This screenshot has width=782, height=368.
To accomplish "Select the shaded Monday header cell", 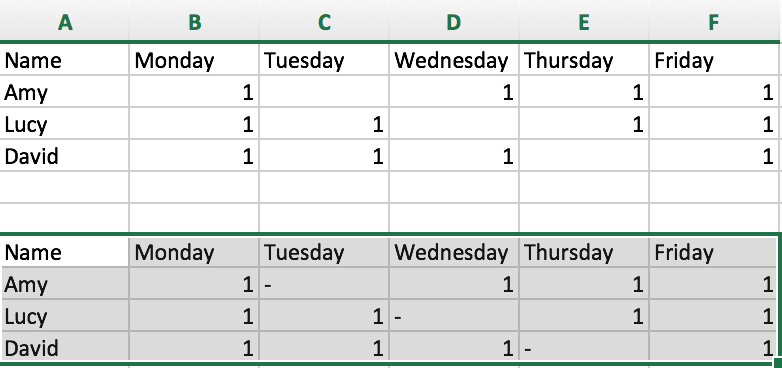I will click(x=194, y=252).
